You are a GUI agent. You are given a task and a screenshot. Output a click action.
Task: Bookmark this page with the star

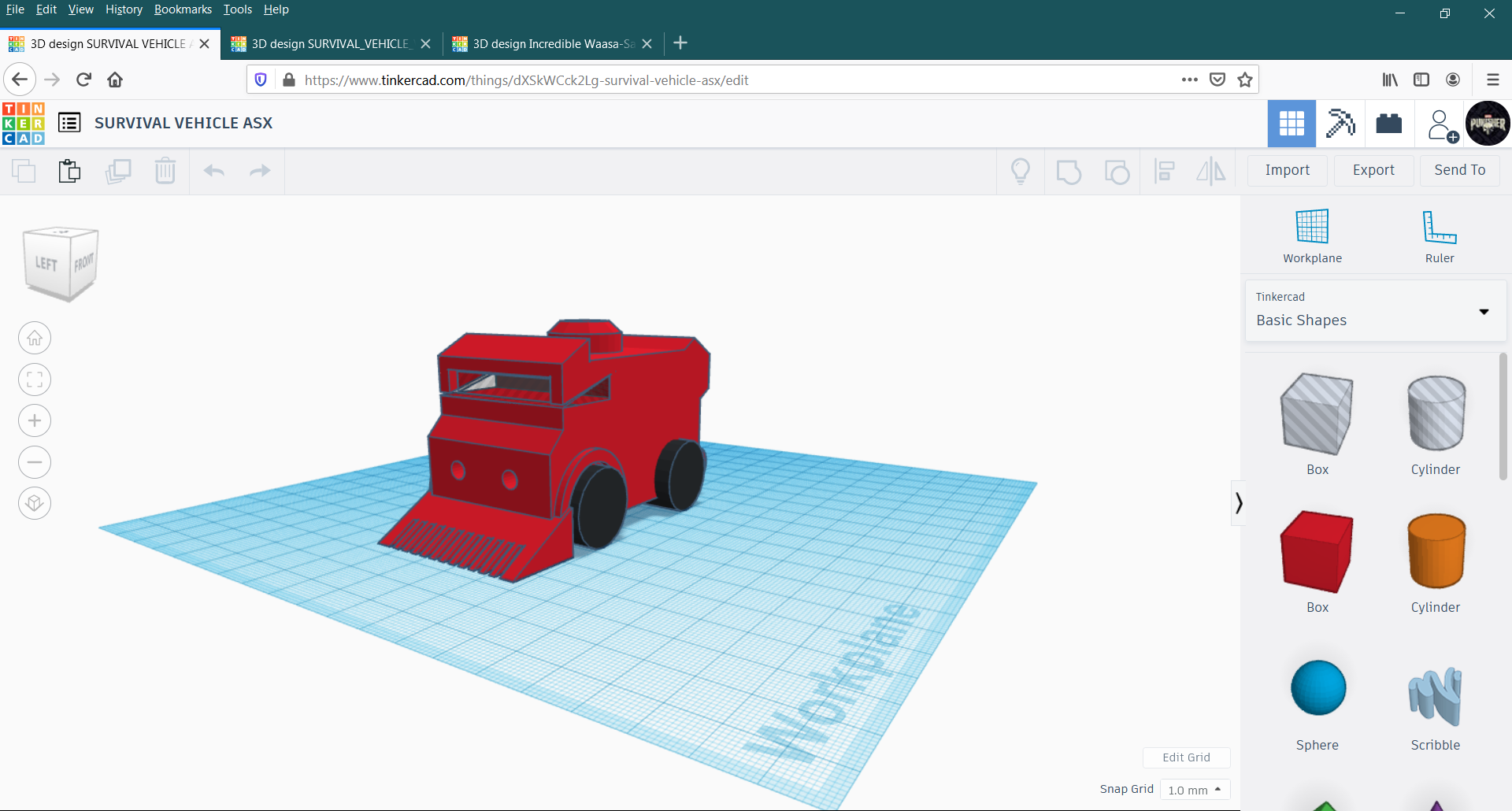(x=1244, y=79)
